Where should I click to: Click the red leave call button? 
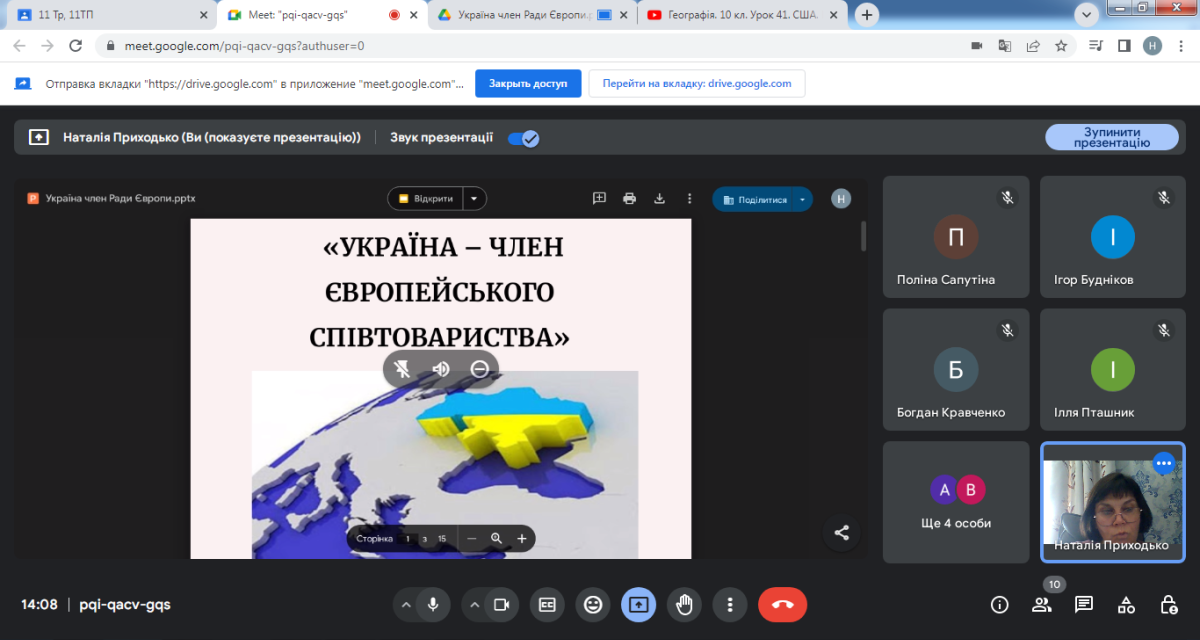pos(782,604)
